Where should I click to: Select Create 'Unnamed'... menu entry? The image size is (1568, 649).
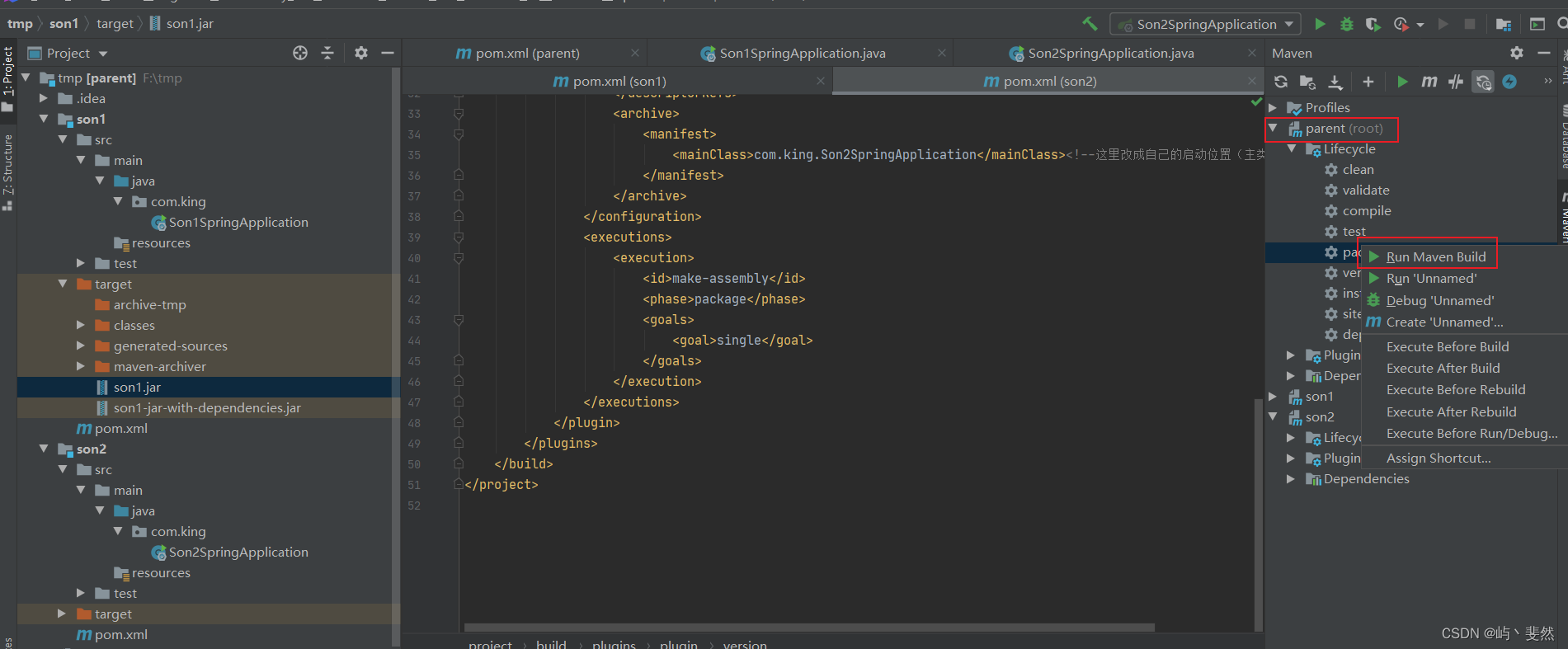pyautogui.click(x=1445, y=322)
